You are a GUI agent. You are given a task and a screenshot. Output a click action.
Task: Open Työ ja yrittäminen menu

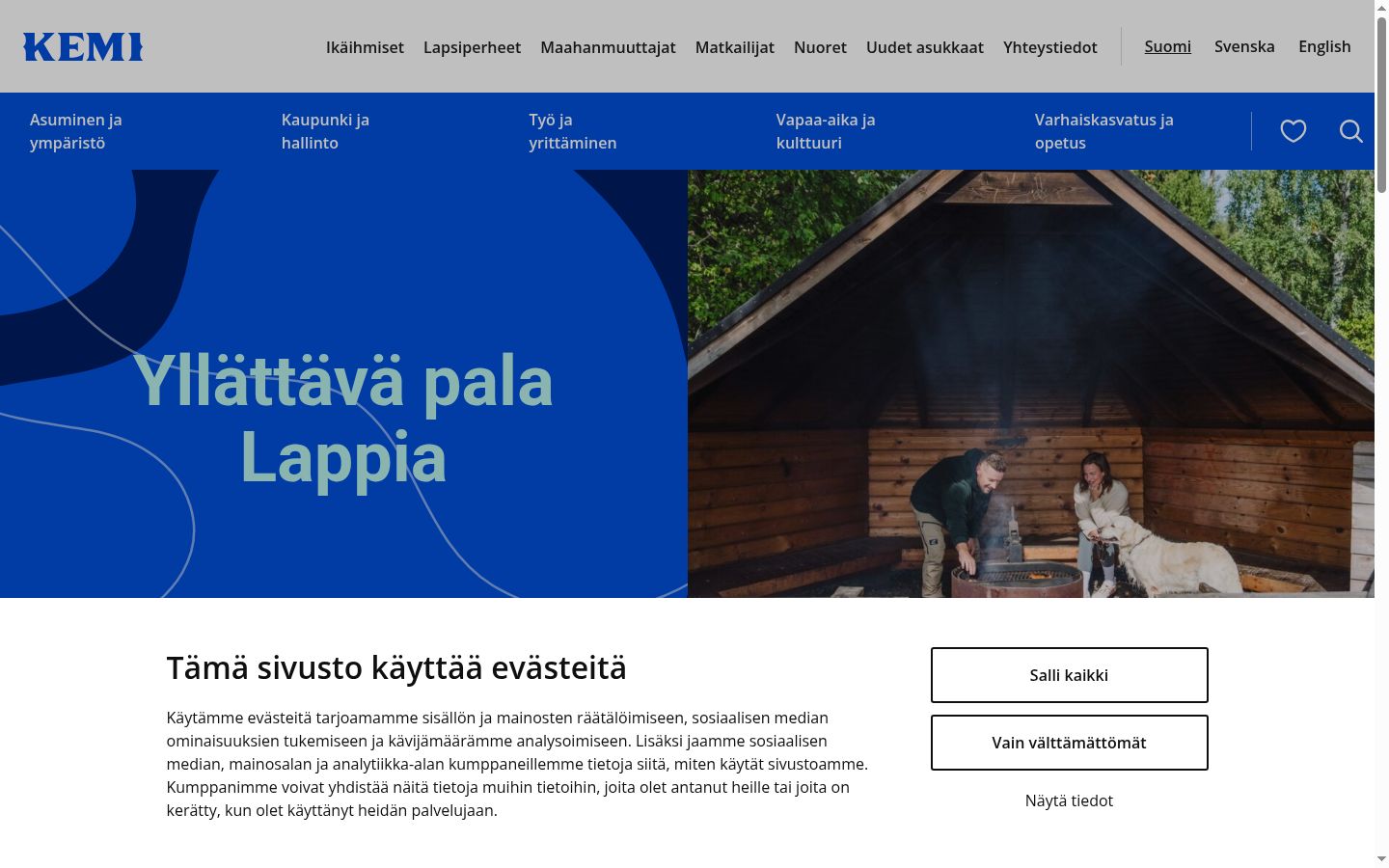(x=573, y=131)
